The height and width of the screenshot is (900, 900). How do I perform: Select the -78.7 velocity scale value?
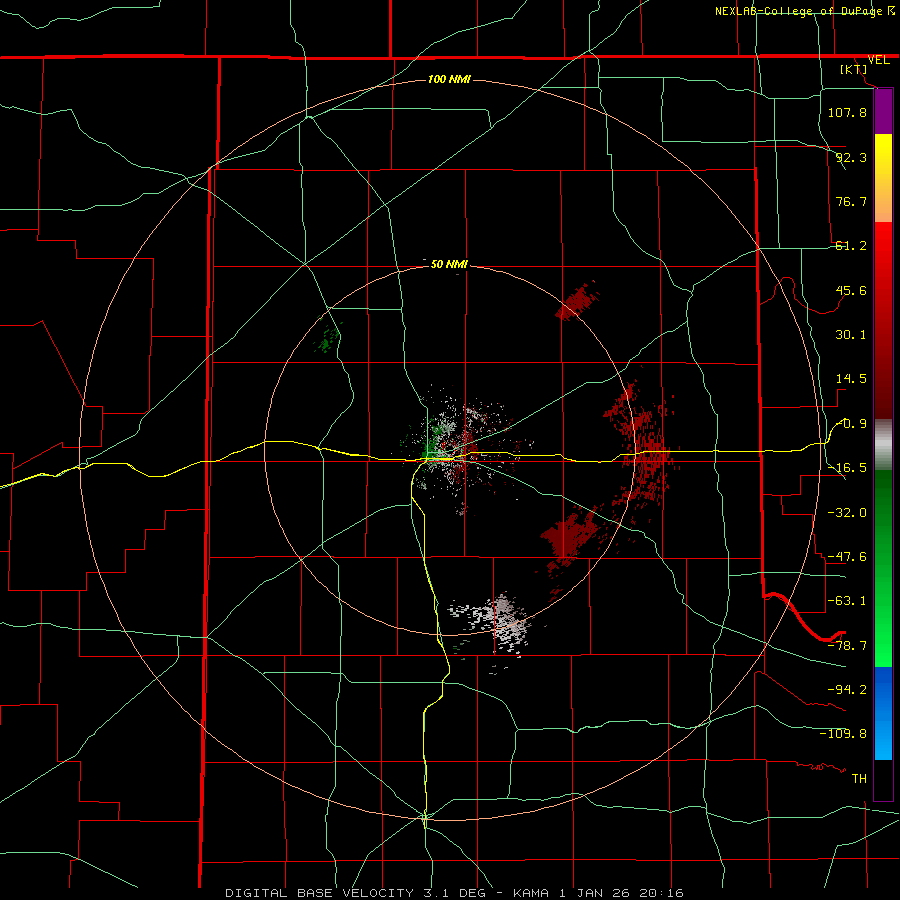point(847,646)
